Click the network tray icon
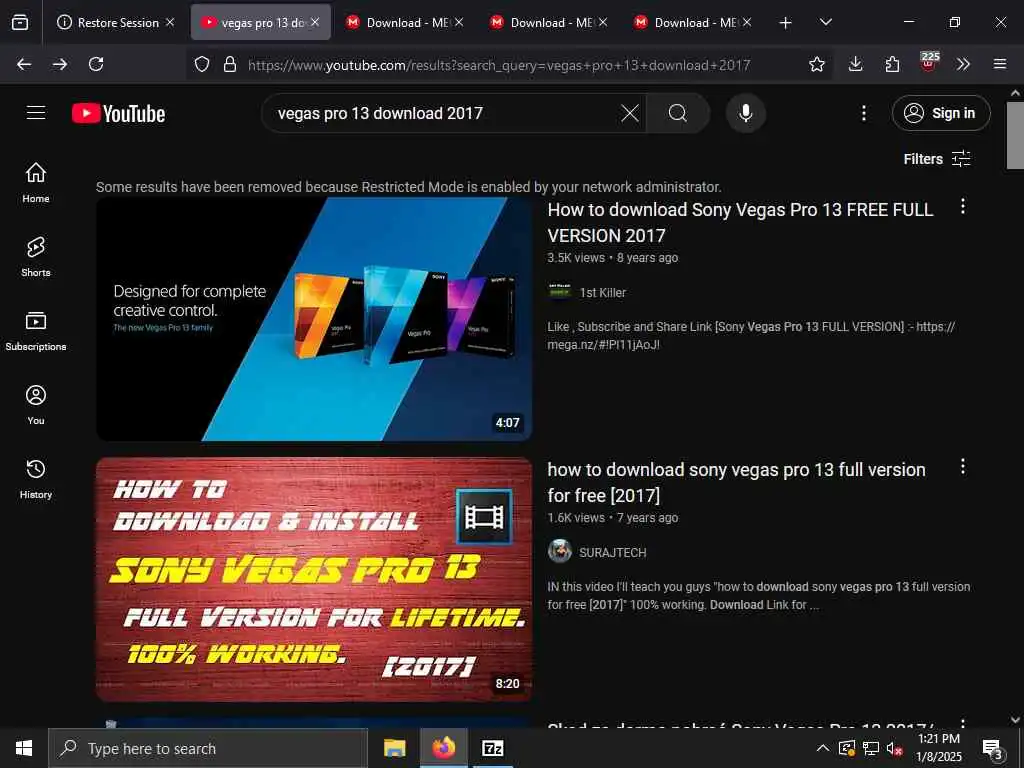Viewport: 1024px width, 768px height. point(871,748)
